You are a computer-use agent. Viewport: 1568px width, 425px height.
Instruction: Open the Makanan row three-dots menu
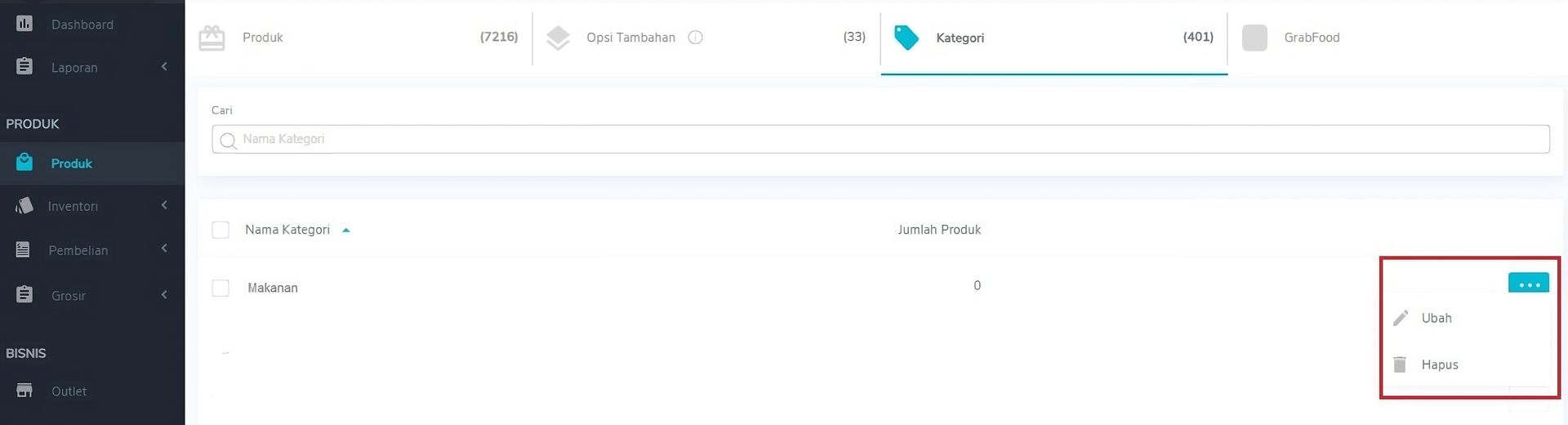tap(1529, 284)
